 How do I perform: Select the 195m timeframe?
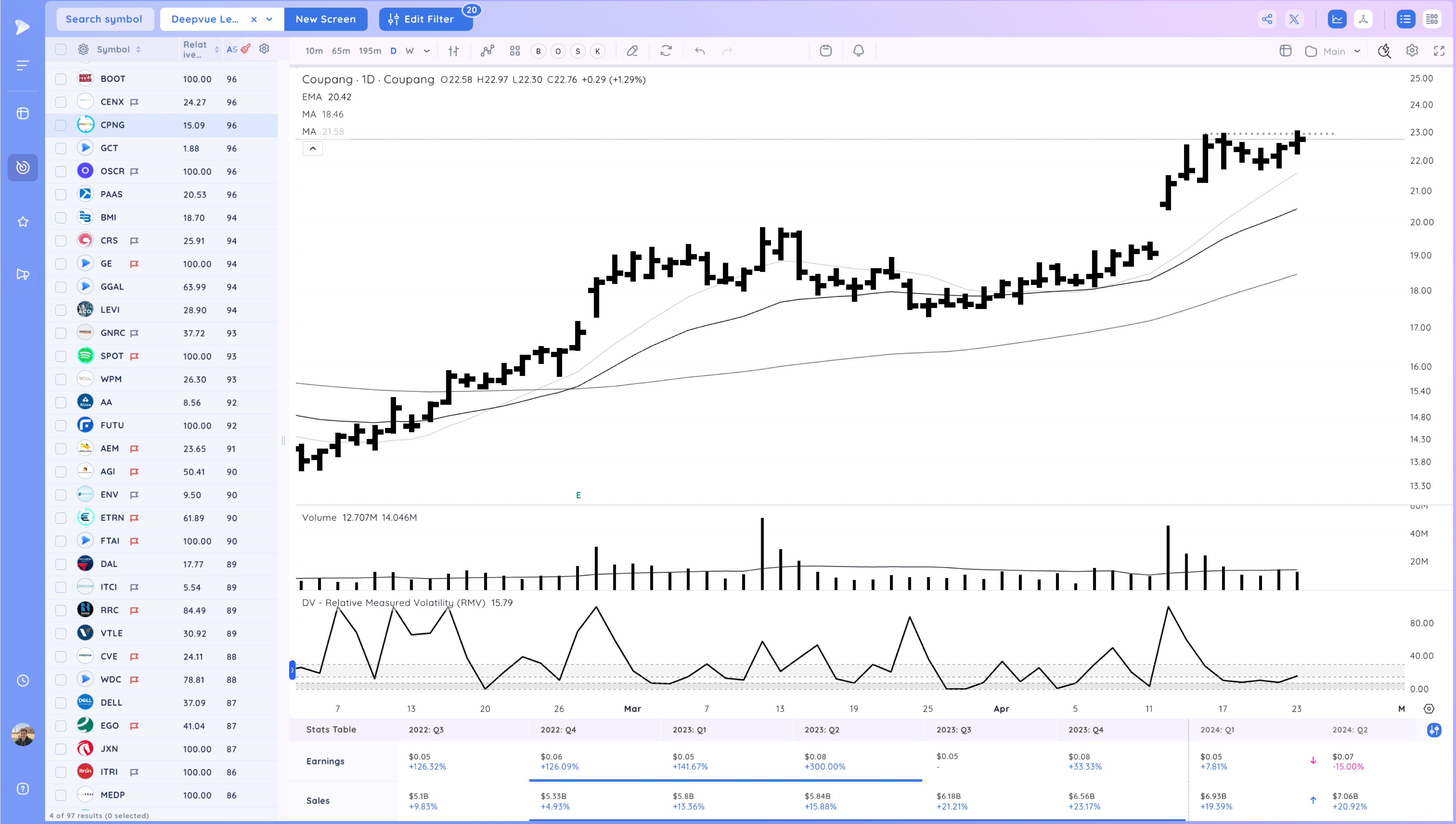(370, 51)
